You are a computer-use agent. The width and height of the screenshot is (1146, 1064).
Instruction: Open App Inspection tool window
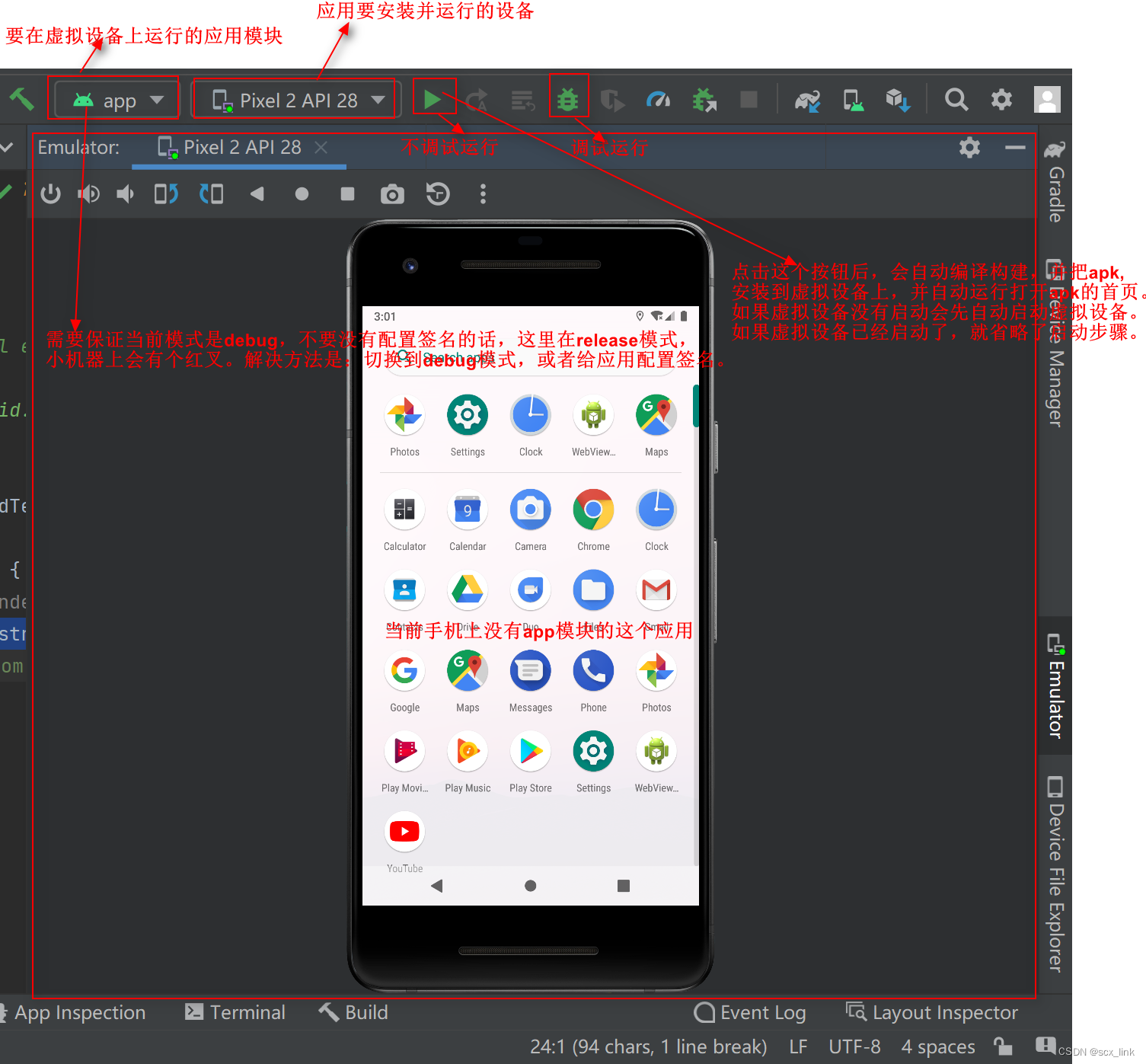[x=74, y=1013]
